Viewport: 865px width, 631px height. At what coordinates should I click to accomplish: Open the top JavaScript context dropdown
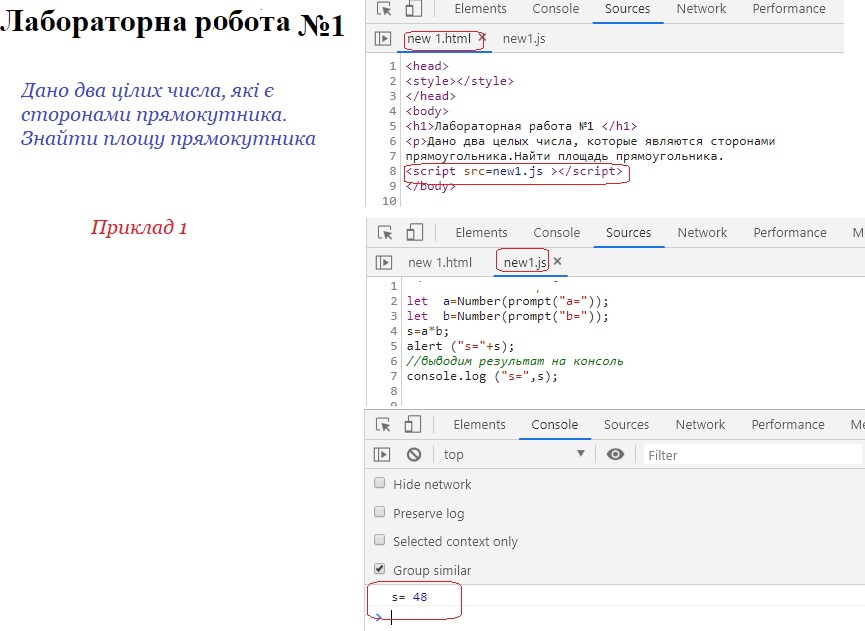pos(514,454)
